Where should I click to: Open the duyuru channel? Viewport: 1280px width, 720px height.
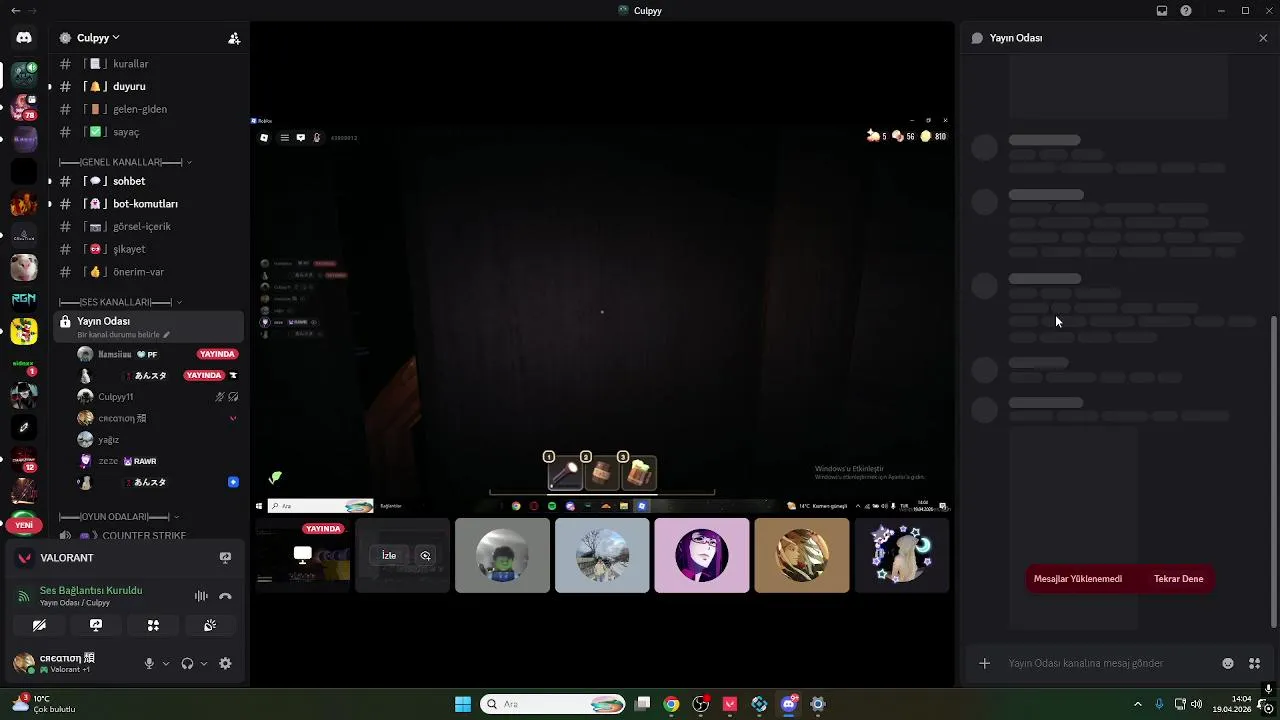pyautogui.click(x=147, y=86)
